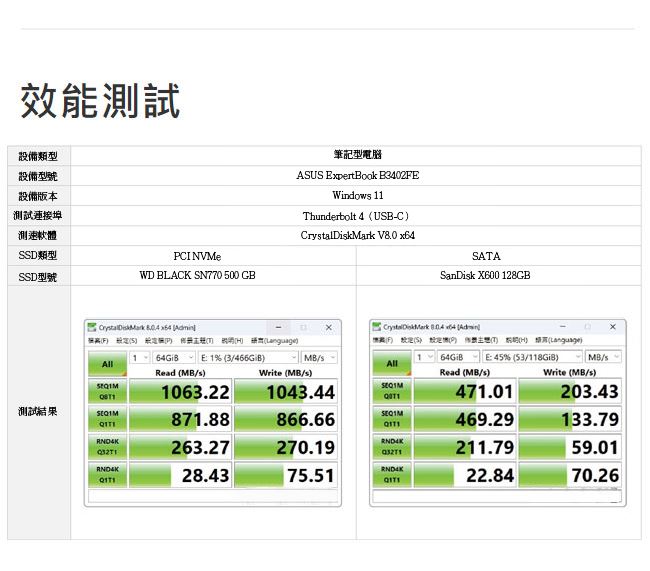This screenshot has width=650, height=571.
Task: Run All tests in the SanDisk X600 window
Action: (392, 365)
